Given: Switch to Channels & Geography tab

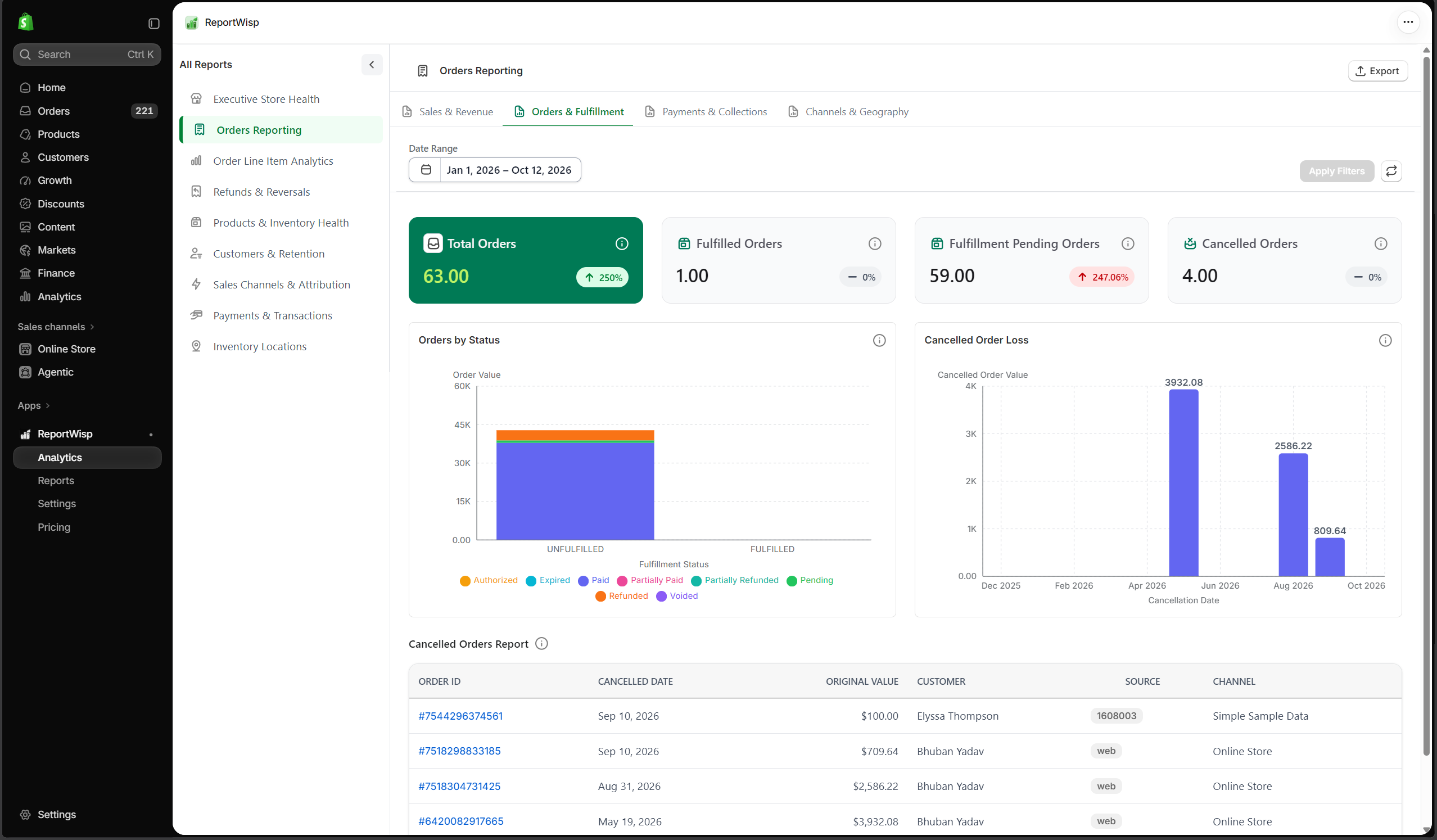Looking at the screenshot, I should coord(848,112).
